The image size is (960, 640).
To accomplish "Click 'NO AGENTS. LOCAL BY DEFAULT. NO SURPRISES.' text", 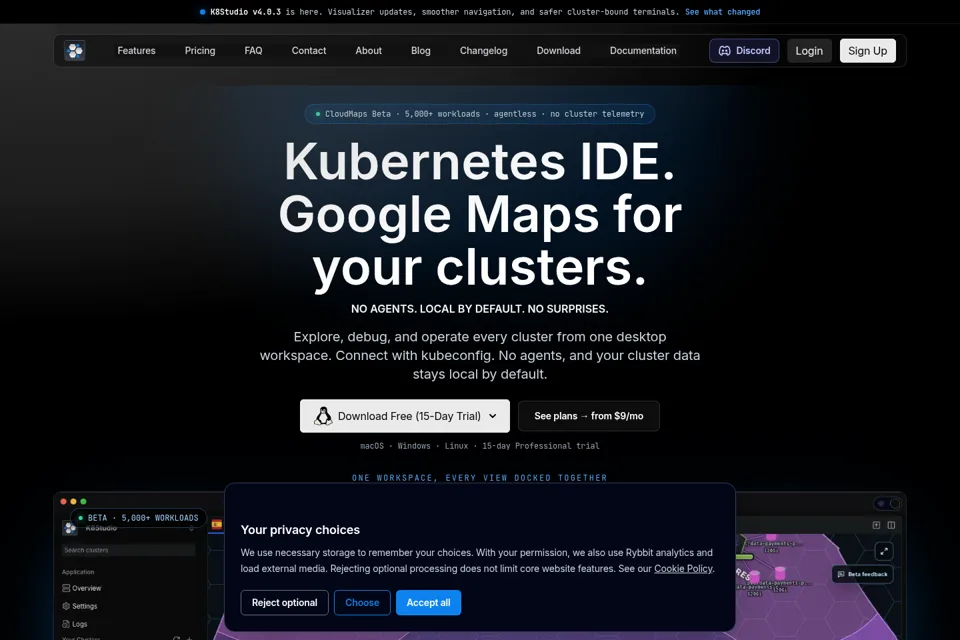I will pyautogui.click(x=479, y=309).
